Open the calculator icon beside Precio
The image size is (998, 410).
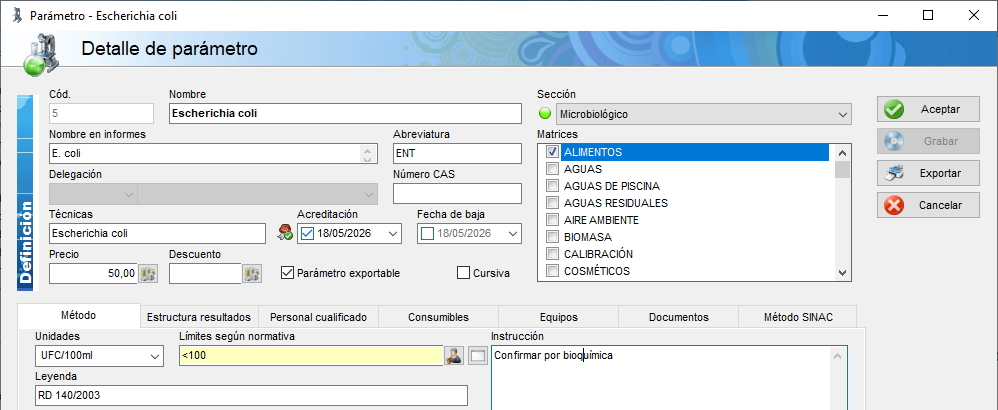[x=148, y=274]
